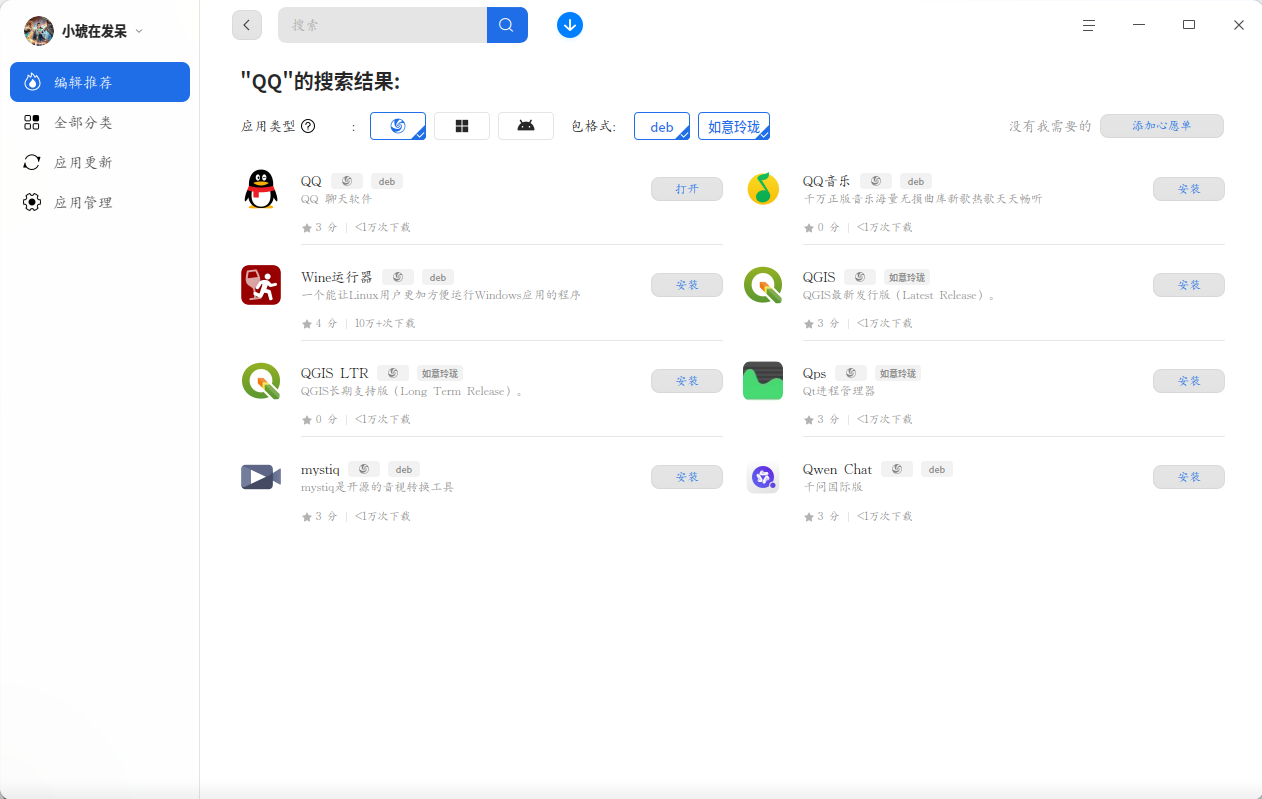Click the QGIS app icon
The height and width of the screenshot is (799, 1262).
[x=763, y=285]
